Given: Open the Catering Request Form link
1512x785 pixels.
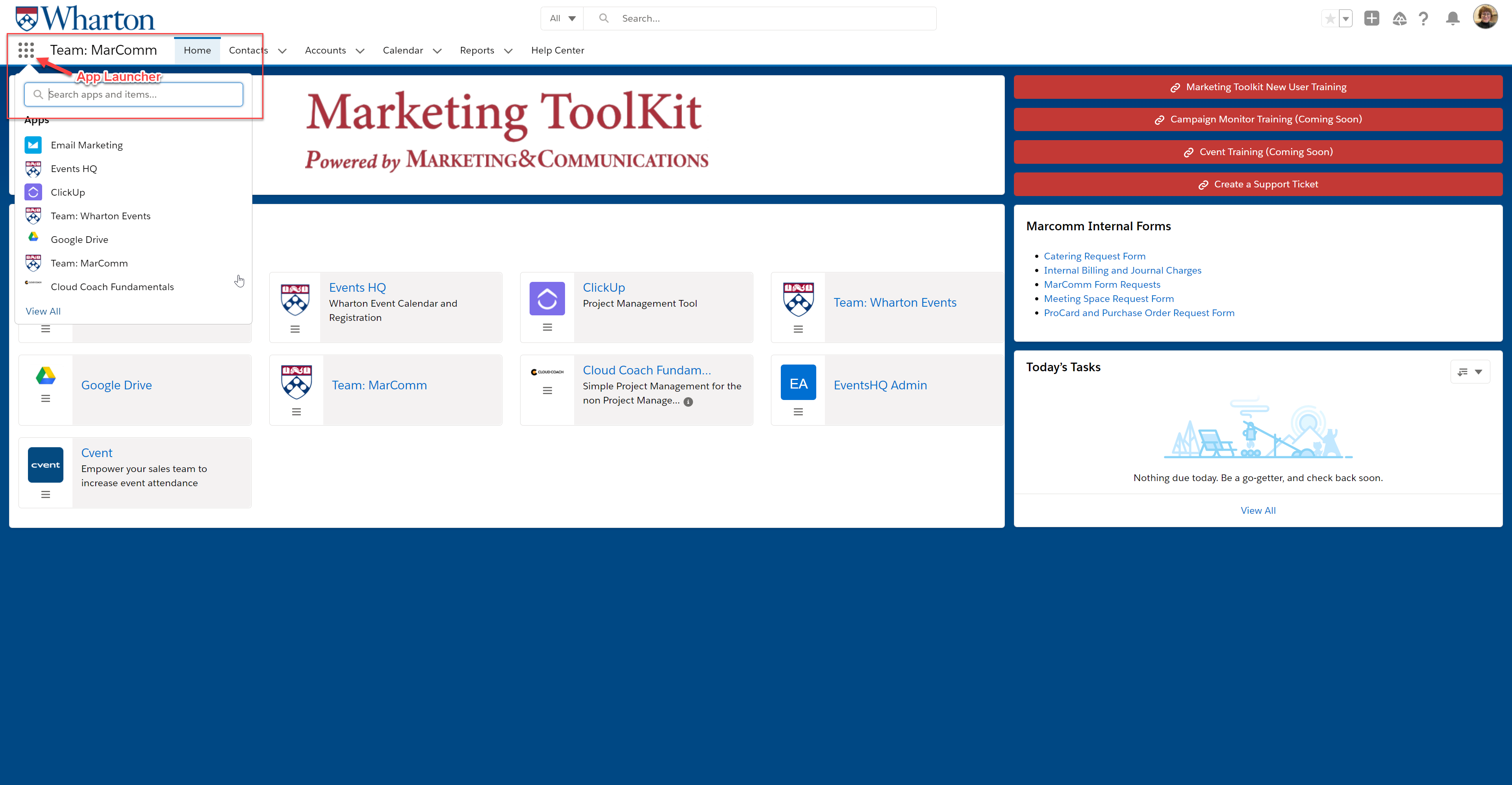Looking at the screenshot, I should [x=1094, y=256].
